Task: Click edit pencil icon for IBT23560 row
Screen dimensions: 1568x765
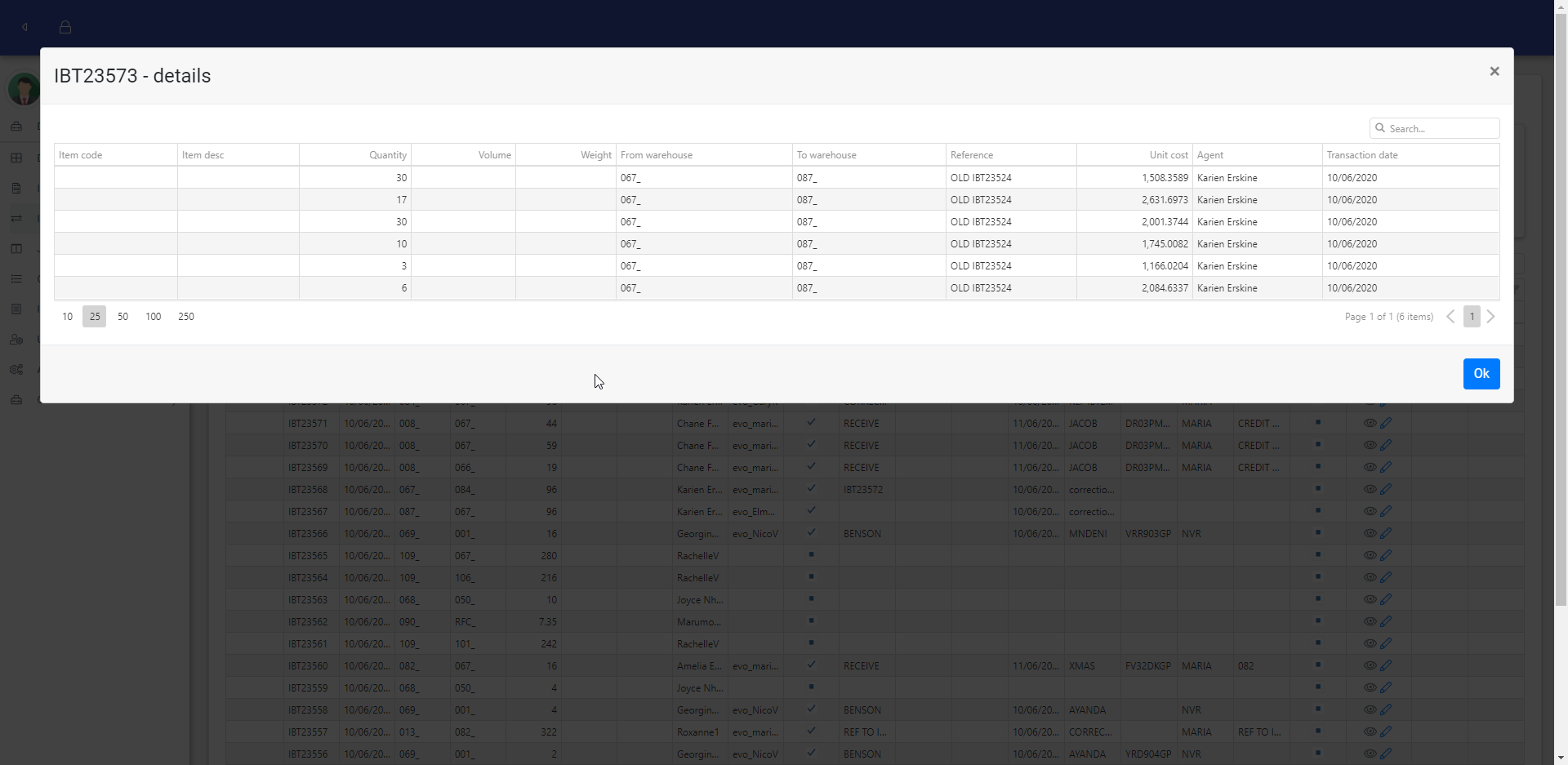Action: tap(1386, 665)
